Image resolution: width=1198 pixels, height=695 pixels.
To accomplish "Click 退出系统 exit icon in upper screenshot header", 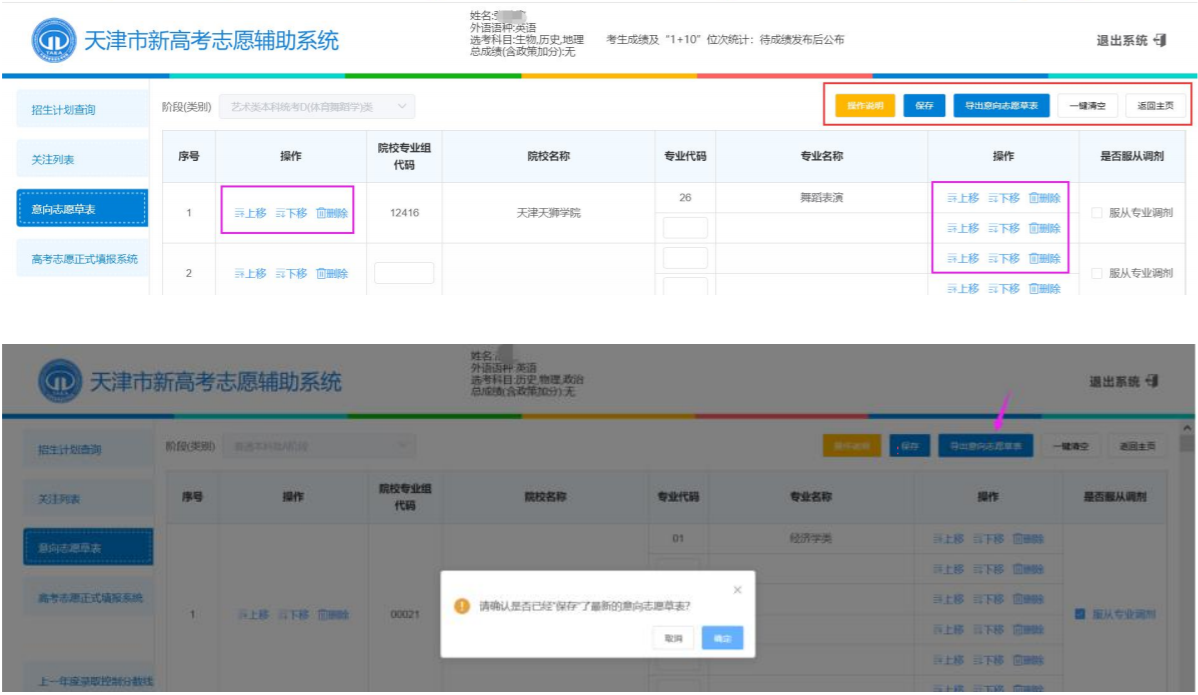I will [1160, 40].
